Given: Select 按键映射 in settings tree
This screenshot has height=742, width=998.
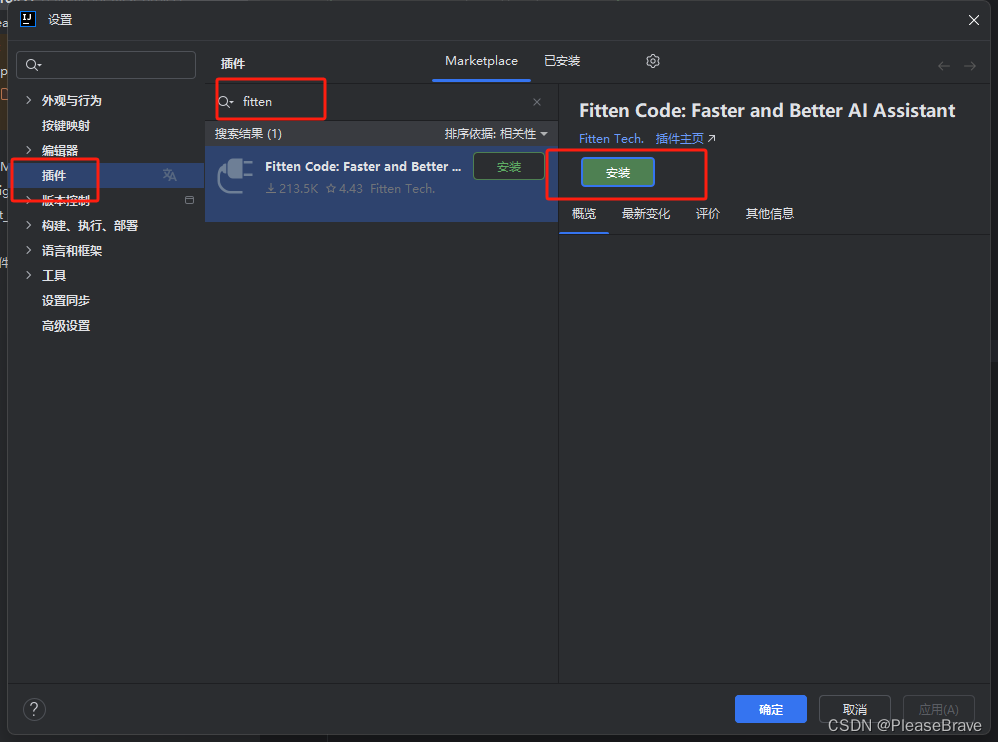Looking at the screenshot, I should pyautogui.click(x=66, y=125).
